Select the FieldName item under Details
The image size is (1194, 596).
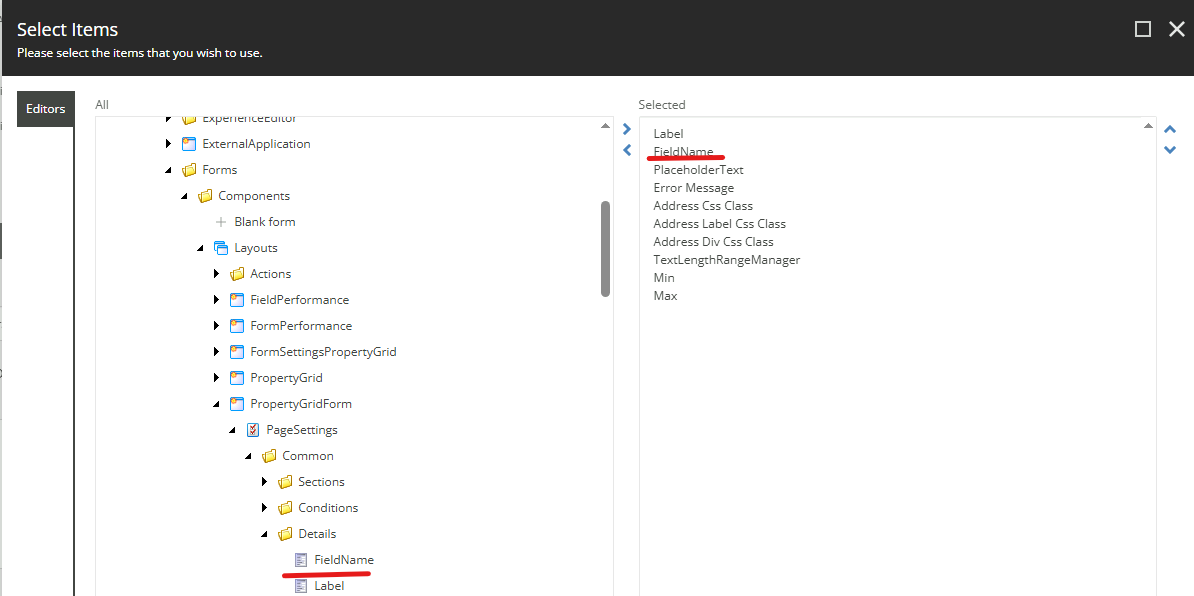344,559
